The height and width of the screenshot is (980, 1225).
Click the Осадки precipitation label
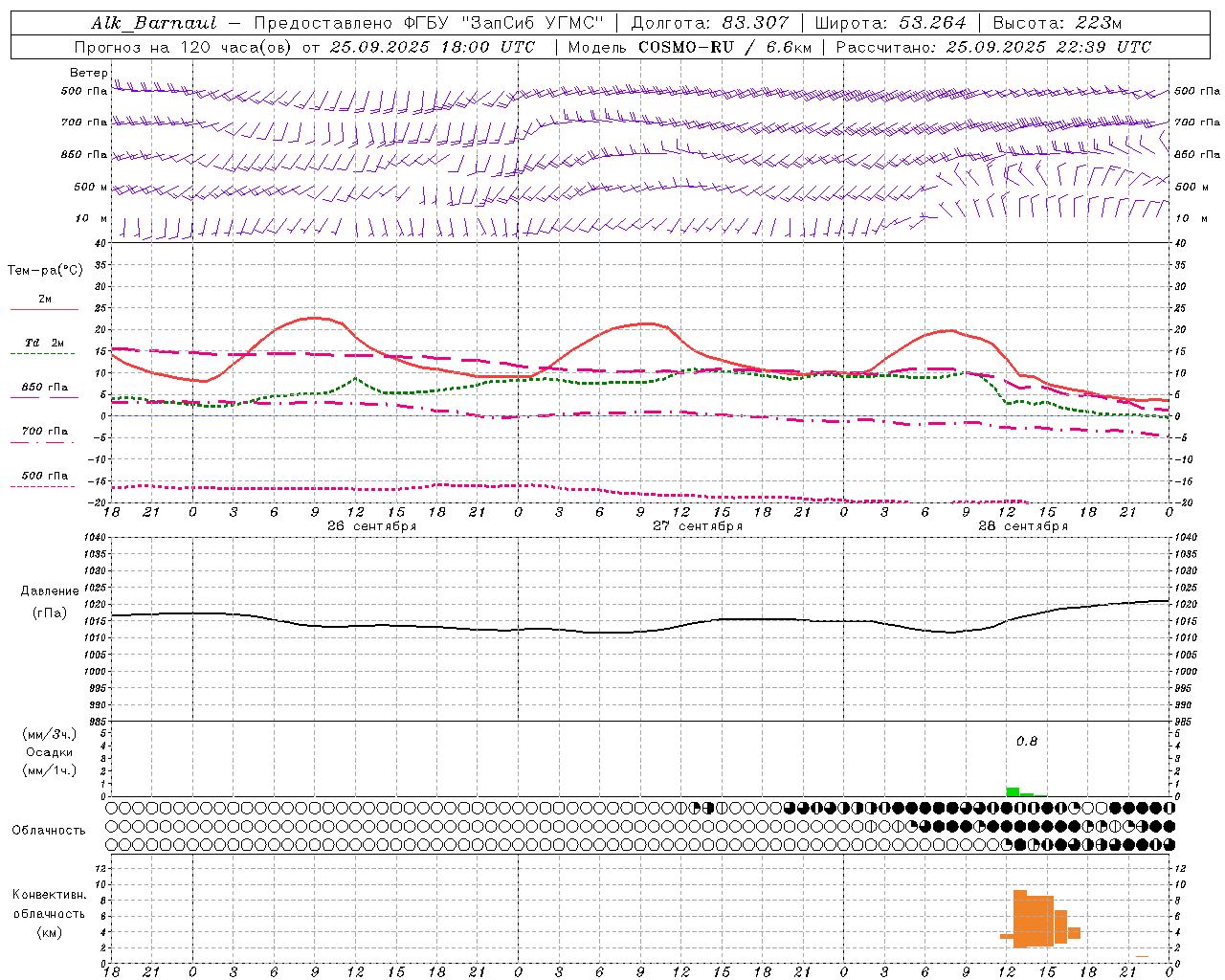pyautogui.click(x=50, y=752)
